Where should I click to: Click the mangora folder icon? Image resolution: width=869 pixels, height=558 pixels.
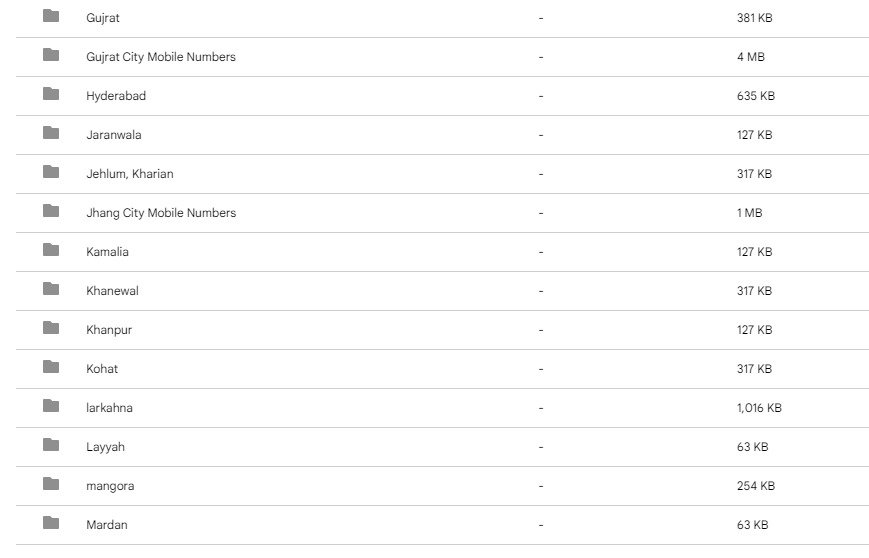[x=51, y=484]
